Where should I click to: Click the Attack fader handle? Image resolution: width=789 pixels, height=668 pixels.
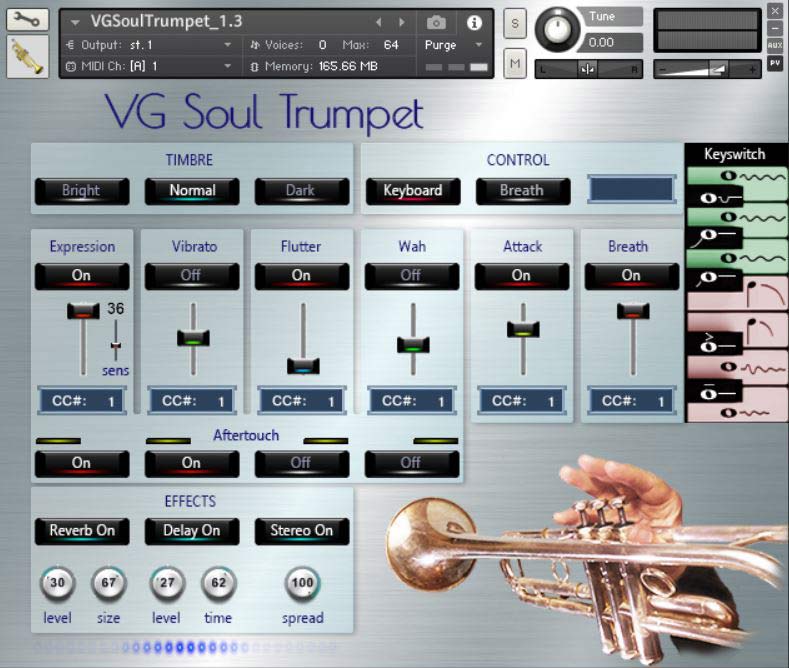(523, 329)
